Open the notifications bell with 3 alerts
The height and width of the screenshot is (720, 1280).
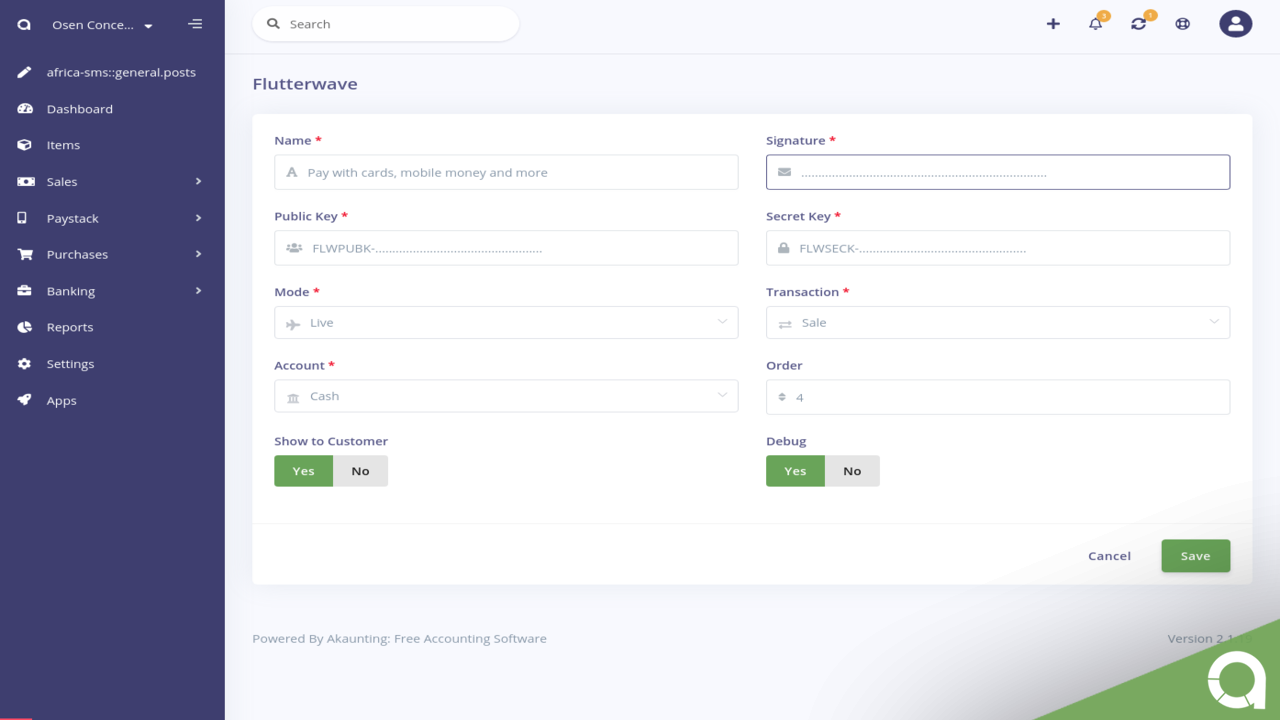[x=1096, y=23]
